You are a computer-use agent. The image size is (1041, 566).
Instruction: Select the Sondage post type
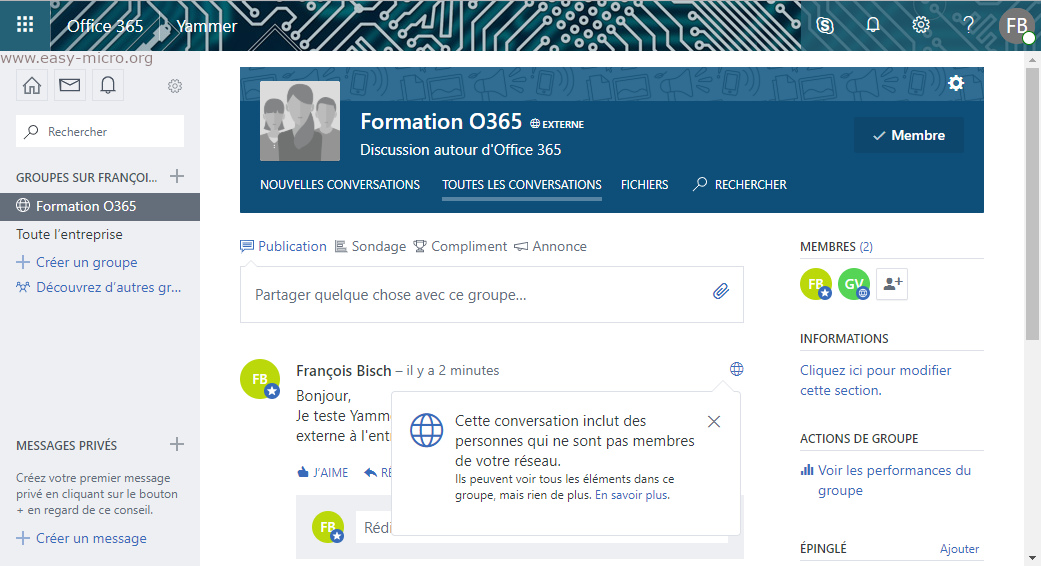pyautogui.click(x=370, y=246)
